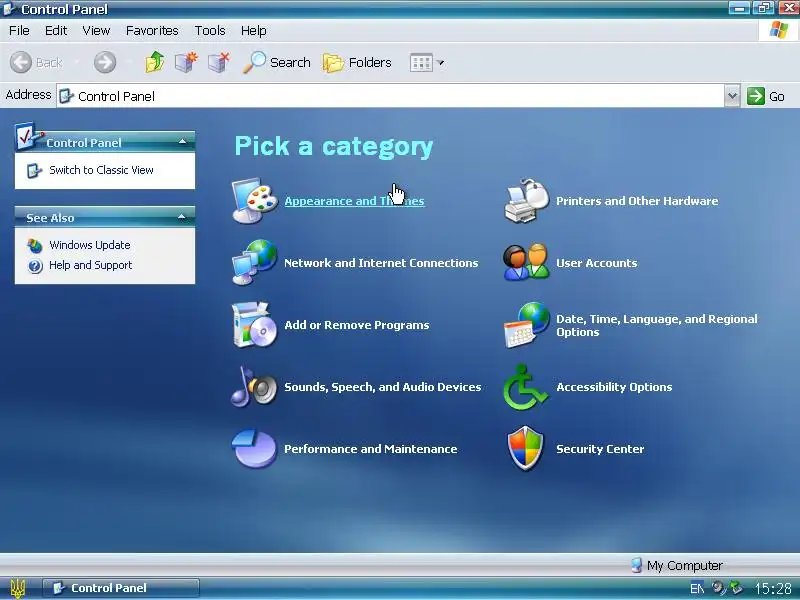
Task: Collapse the Control Panel sidebar section
Action: pos(182,142)
